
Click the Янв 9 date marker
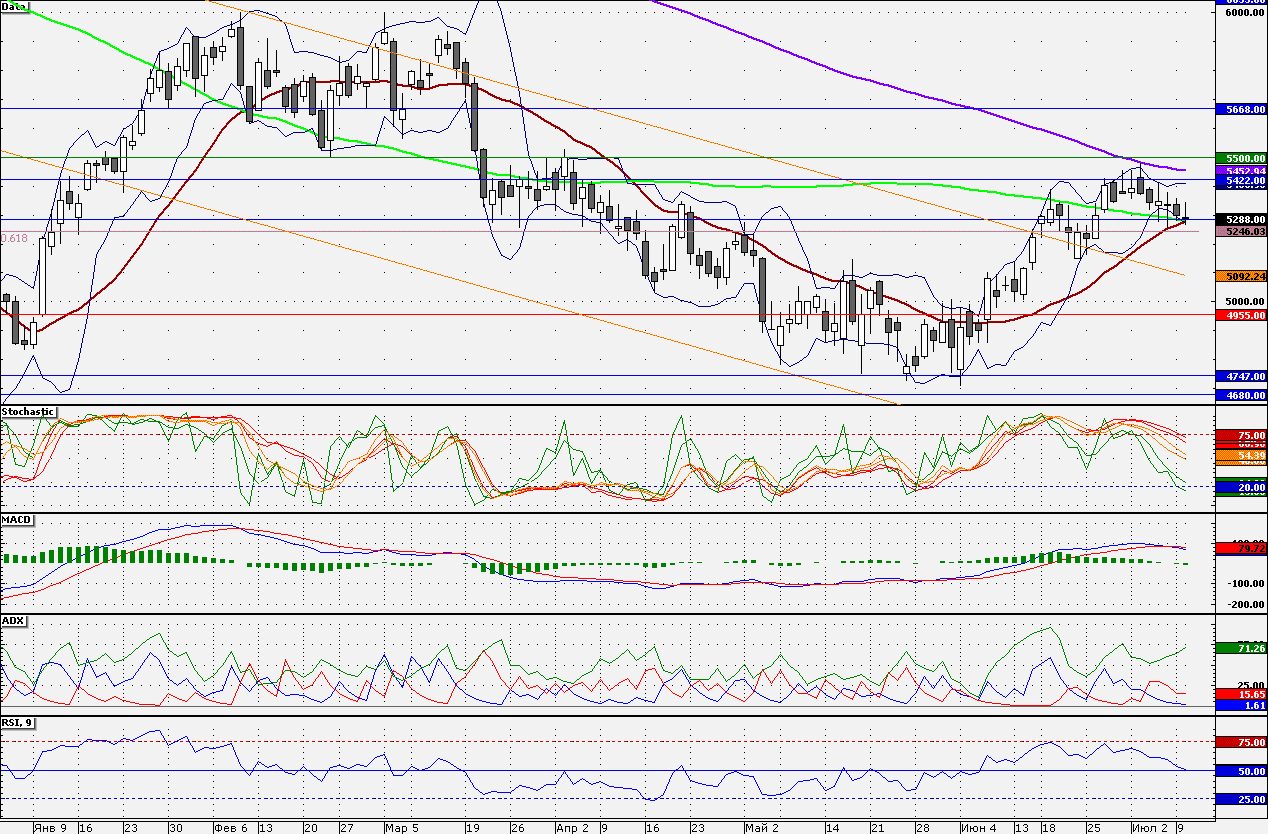click(49, 828)
